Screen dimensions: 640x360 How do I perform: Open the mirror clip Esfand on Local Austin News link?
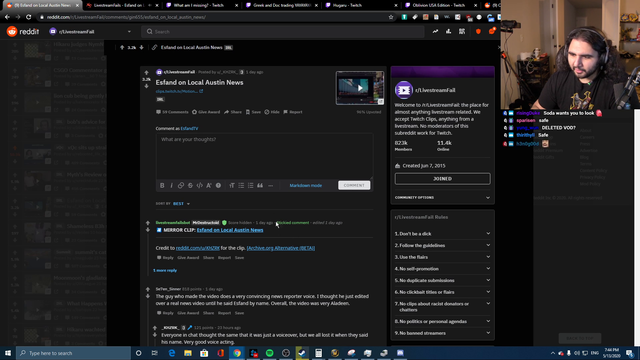pos(230,230)
